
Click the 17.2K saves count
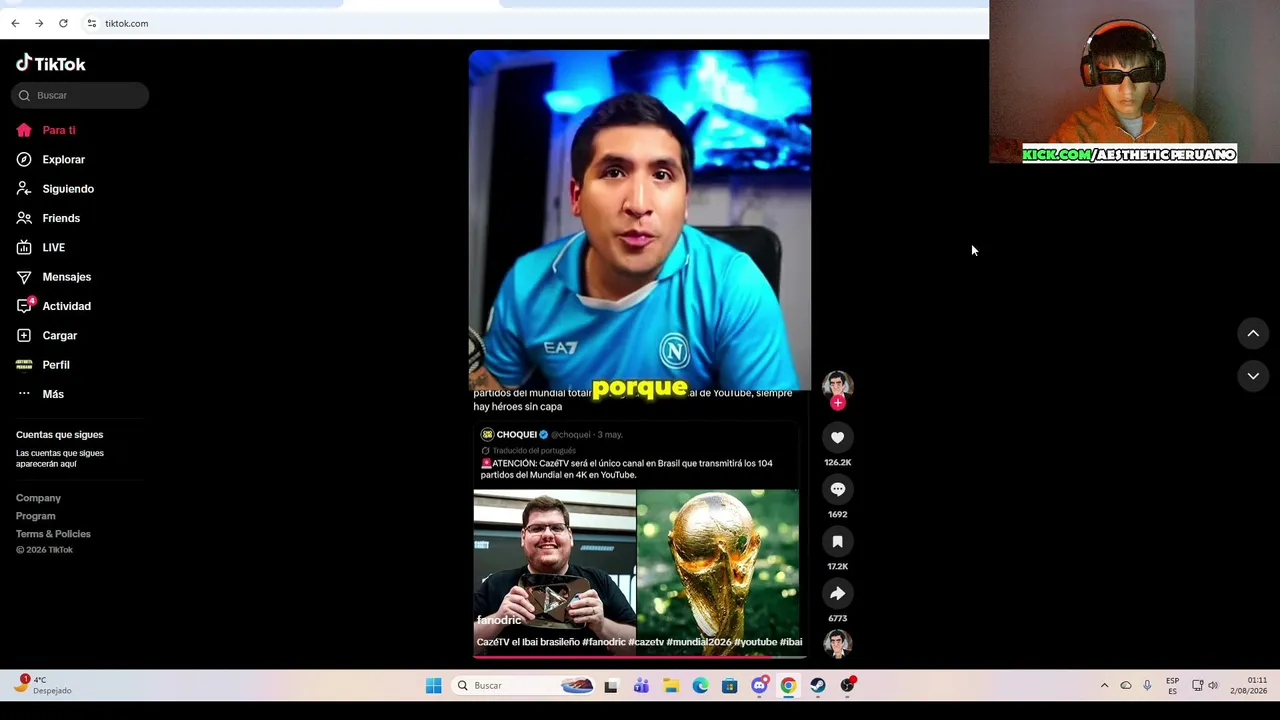[x=838, y=567]
